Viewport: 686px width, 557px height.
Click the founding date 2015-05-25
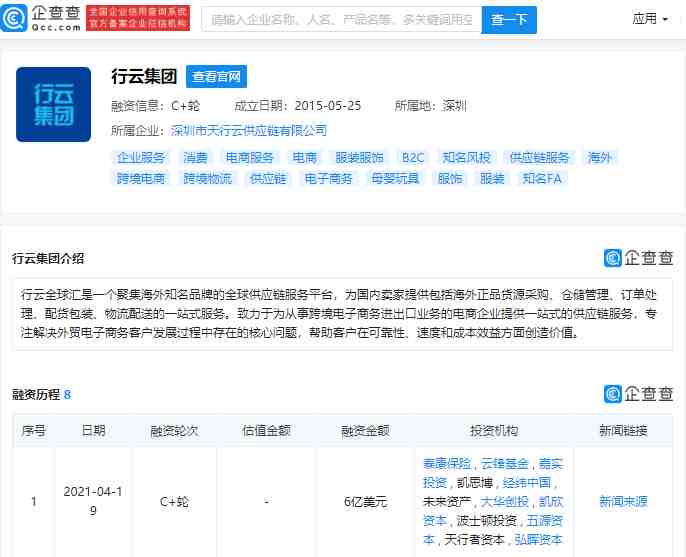pyautogui.click(x=328, y=106)
